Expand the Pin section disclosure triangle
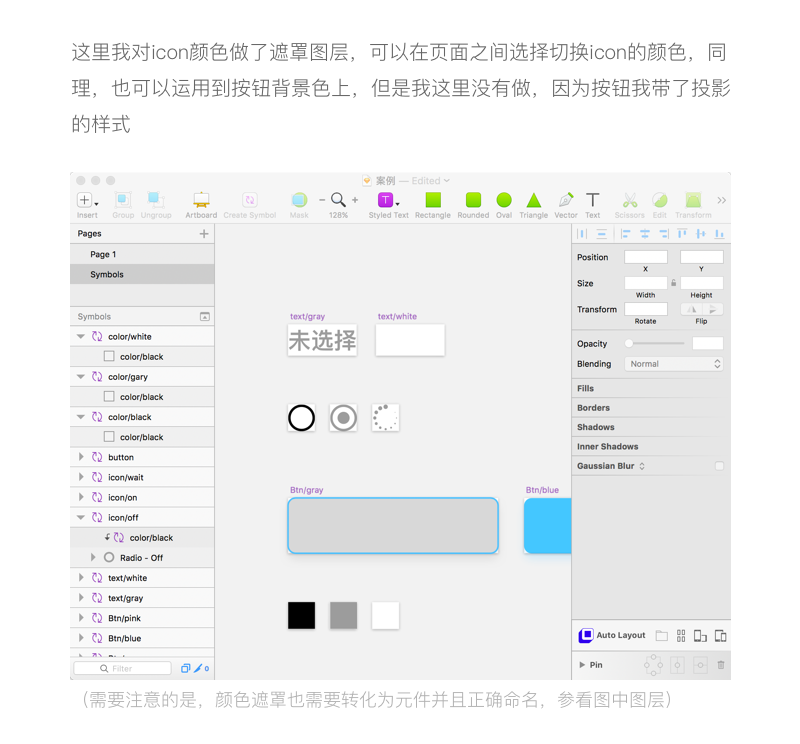 (582, 665)
